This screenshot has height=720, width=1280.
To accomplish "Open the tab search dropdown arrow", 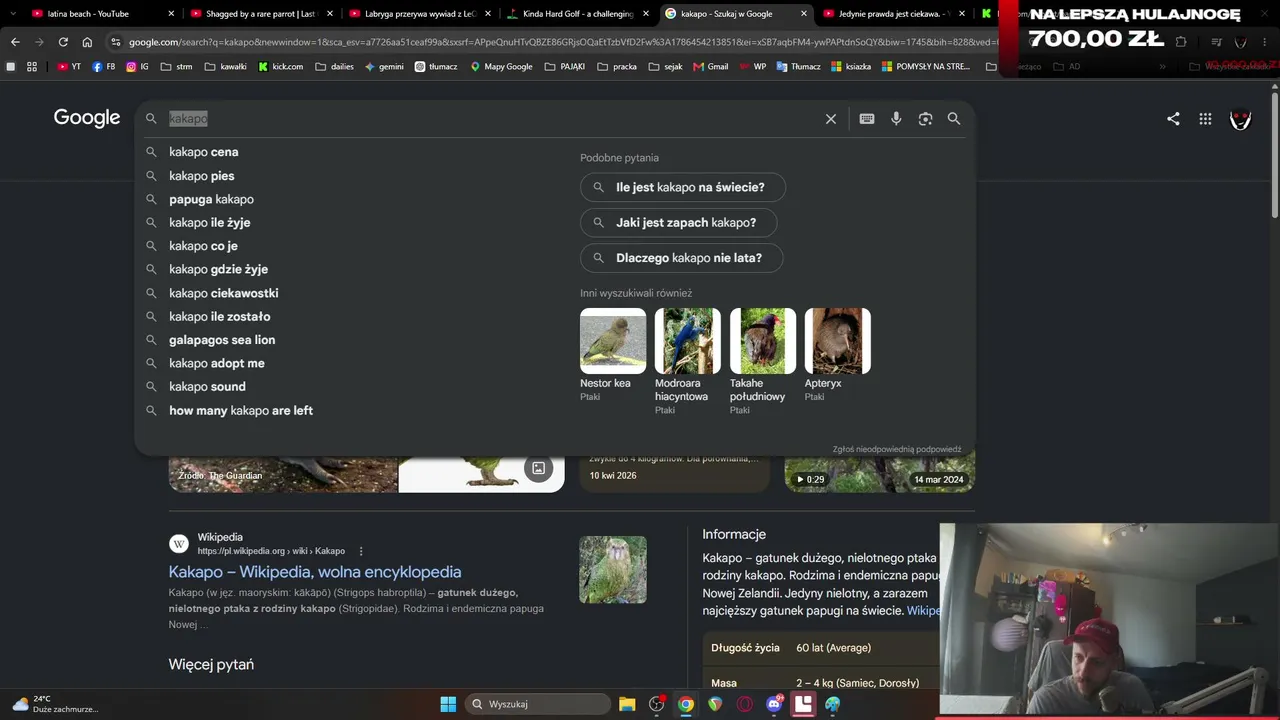I will (12, 14).
